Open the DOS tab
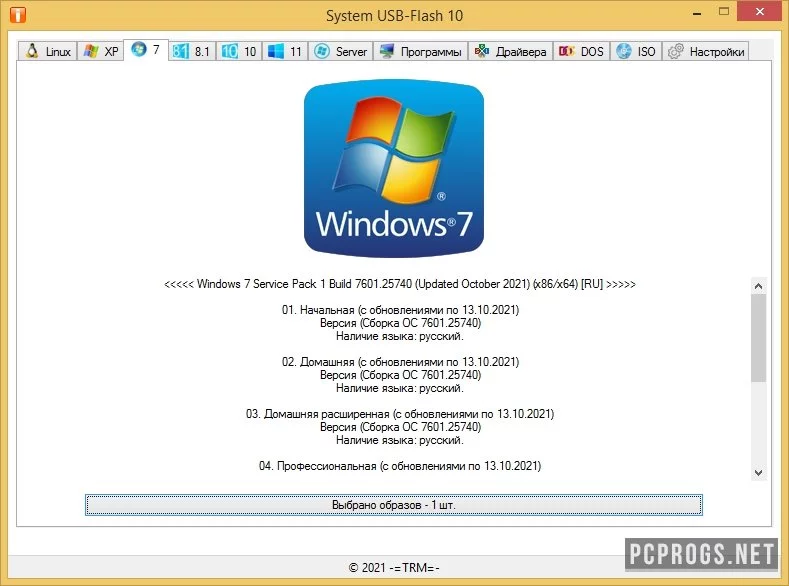The width and height of the screenshot is (789, 586). pyautogui.click(x=582, y=51)
